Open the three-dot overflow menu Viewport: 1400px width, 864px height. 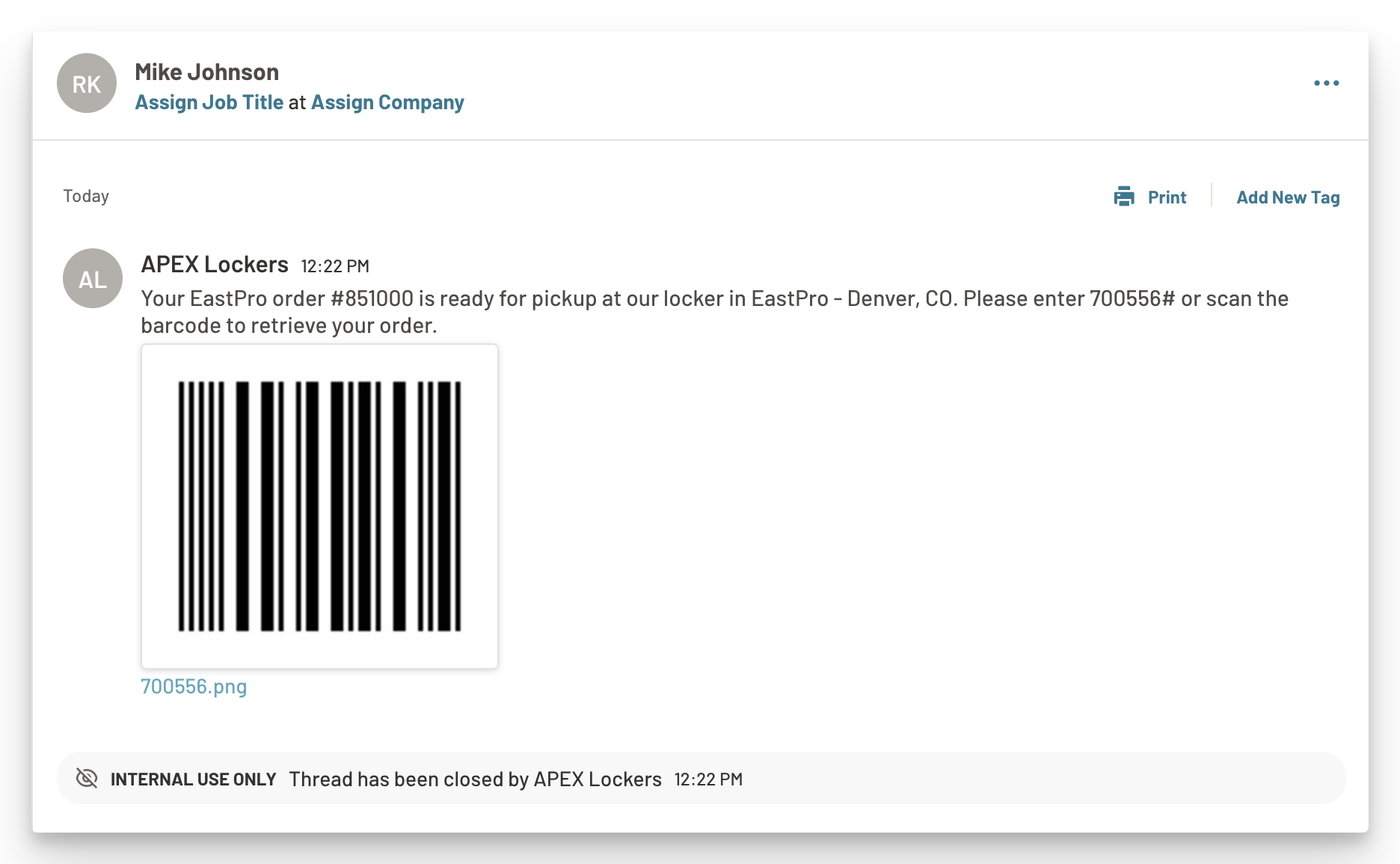pos(1327,83)
